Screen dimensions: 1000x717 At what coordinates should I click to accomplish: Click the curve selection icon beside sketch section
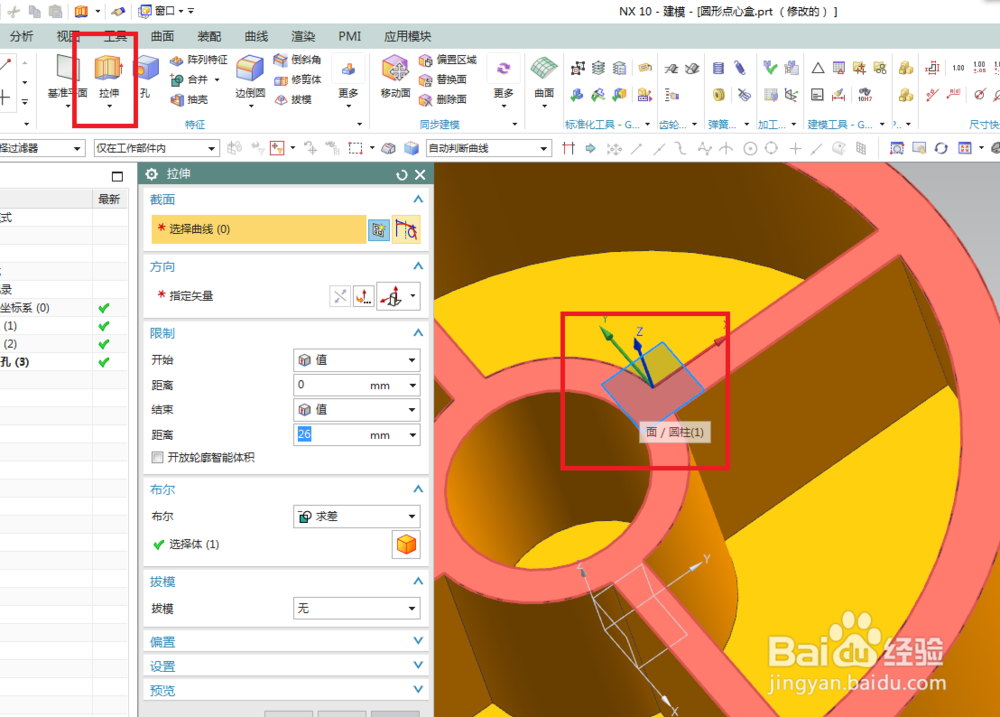(x=406, y=230)
